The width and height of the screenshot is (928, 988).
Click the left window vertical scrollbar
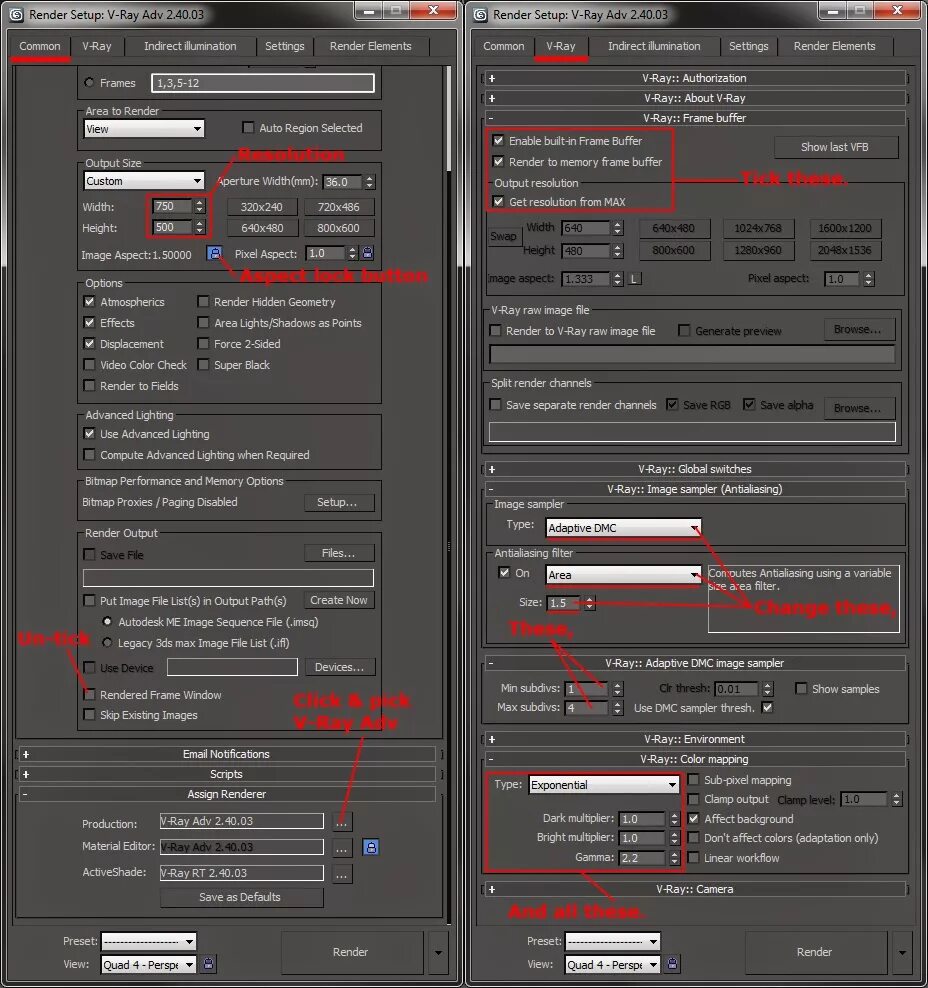click(449, 118)
